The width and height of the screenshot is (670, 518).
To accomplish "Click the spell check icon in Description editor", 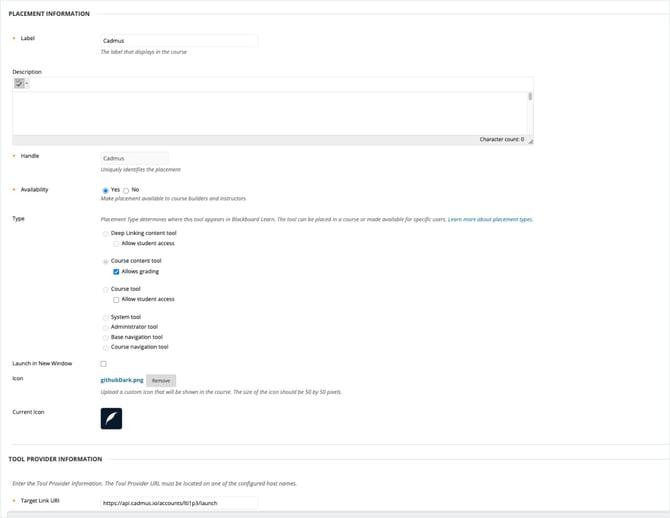I will pos(19,84).
